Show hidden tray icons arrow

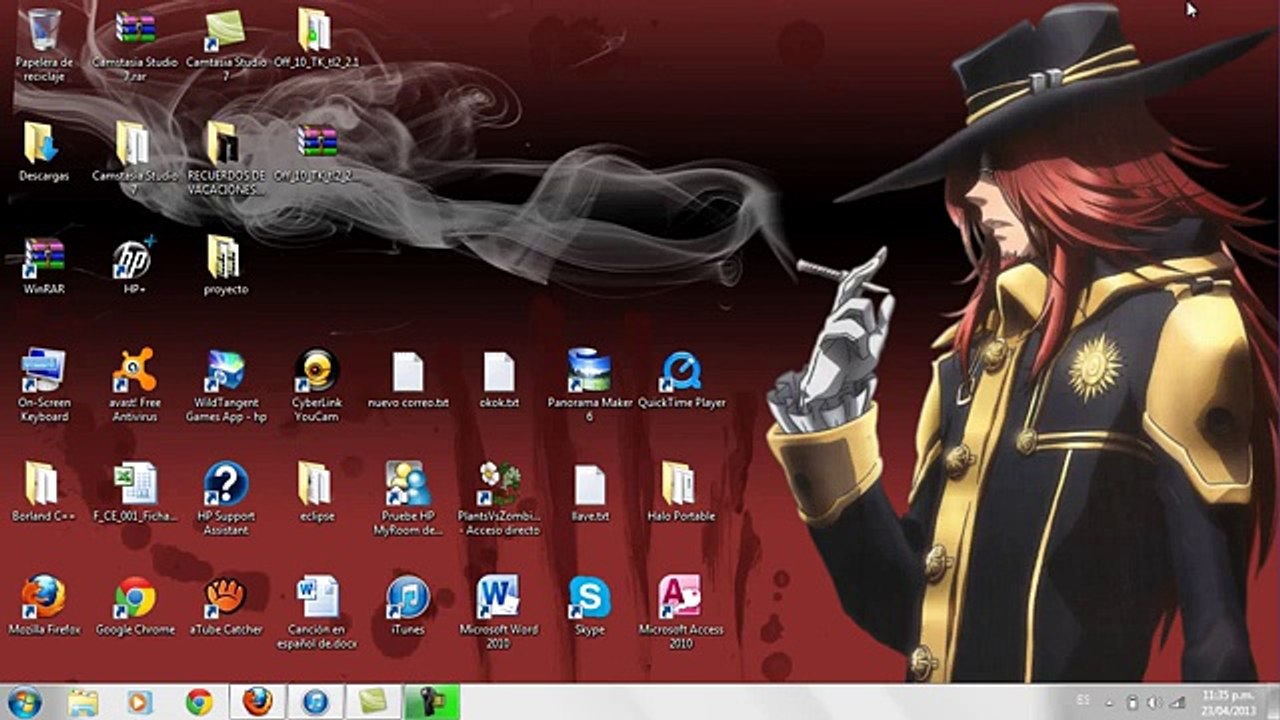[1109, 702]
